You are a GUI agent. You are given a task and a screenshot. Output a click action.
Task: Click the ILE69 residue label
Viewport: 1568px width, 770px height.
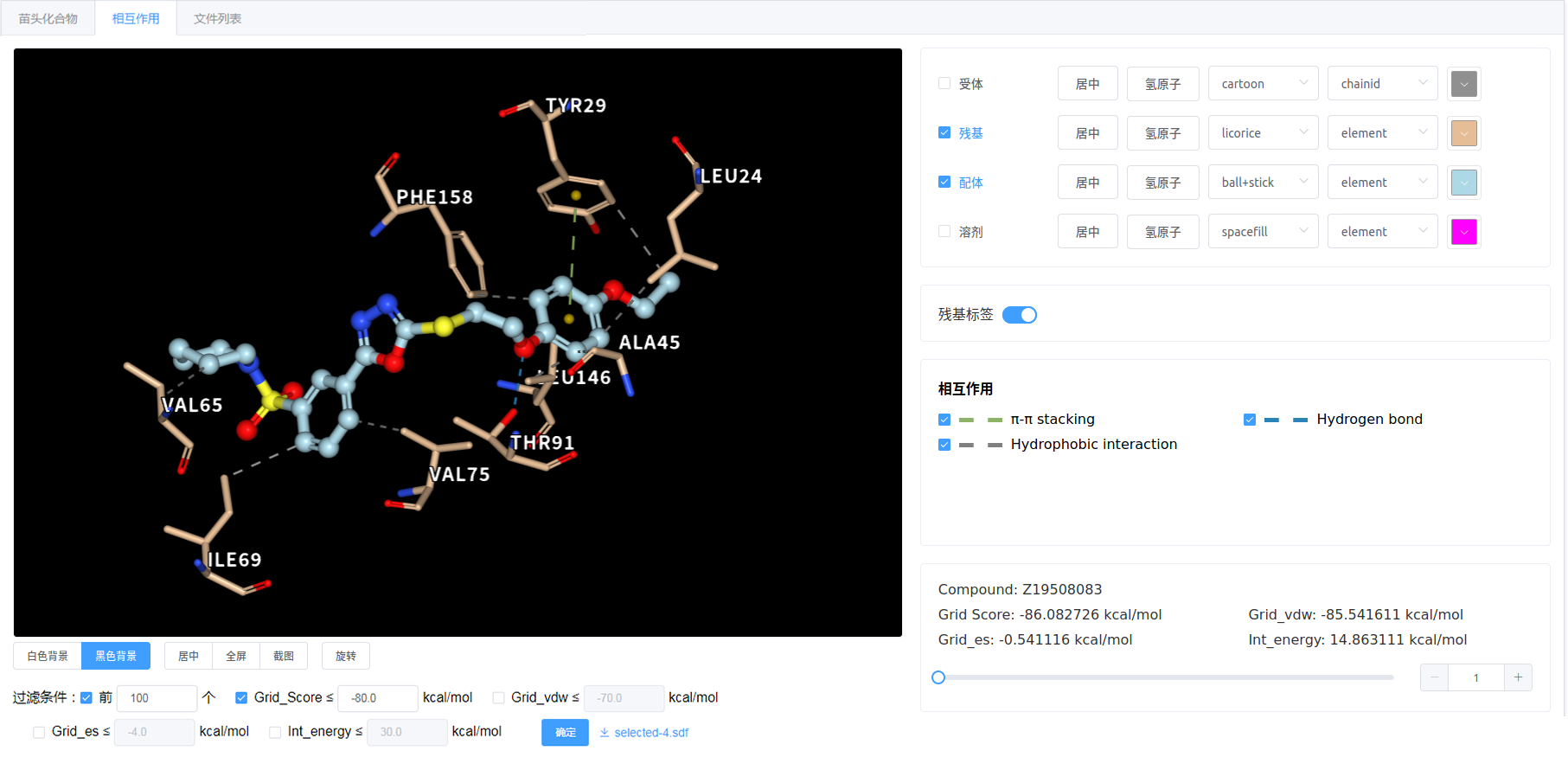[234, 560]
